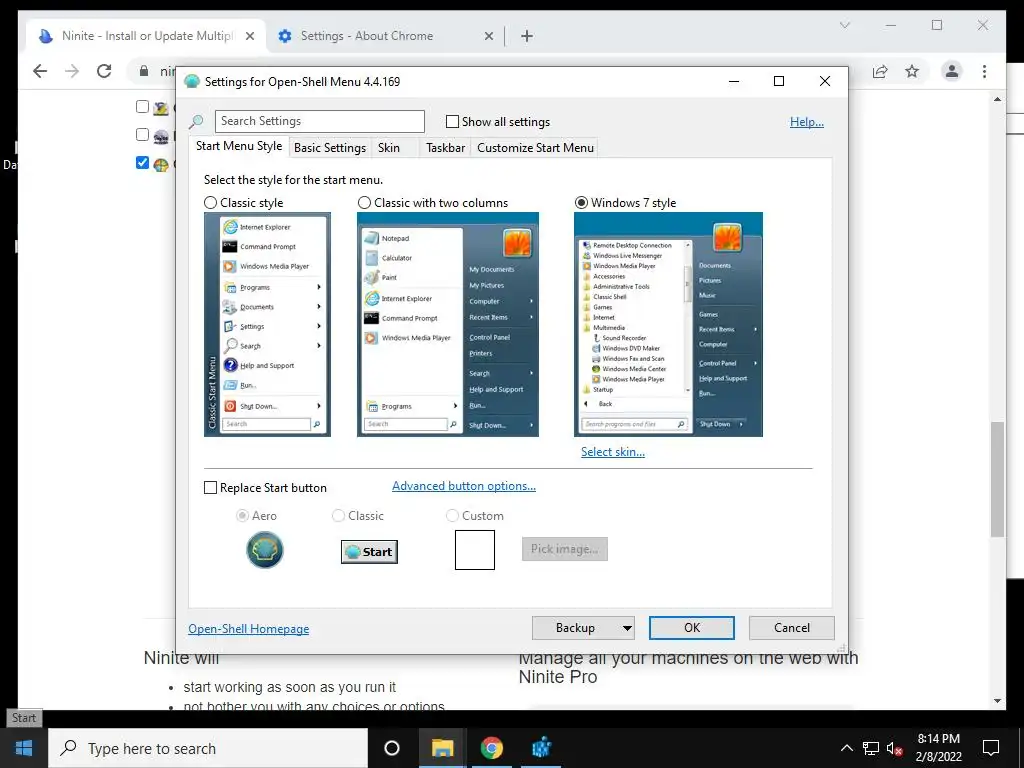Open Advanced button options... link
Viewport: 1024px width, 768px height.
point(464,486)
